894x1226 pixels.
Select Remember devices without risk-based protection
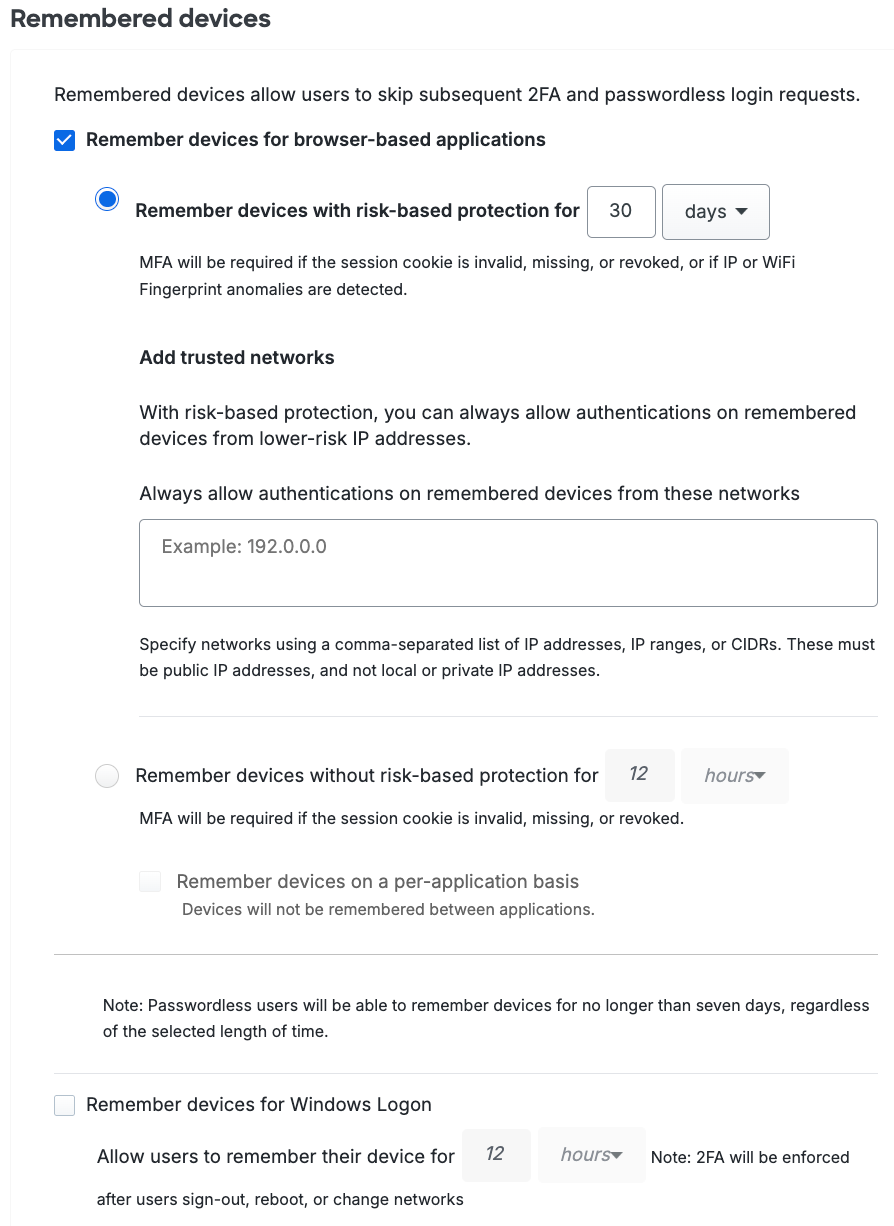[106, 775]
